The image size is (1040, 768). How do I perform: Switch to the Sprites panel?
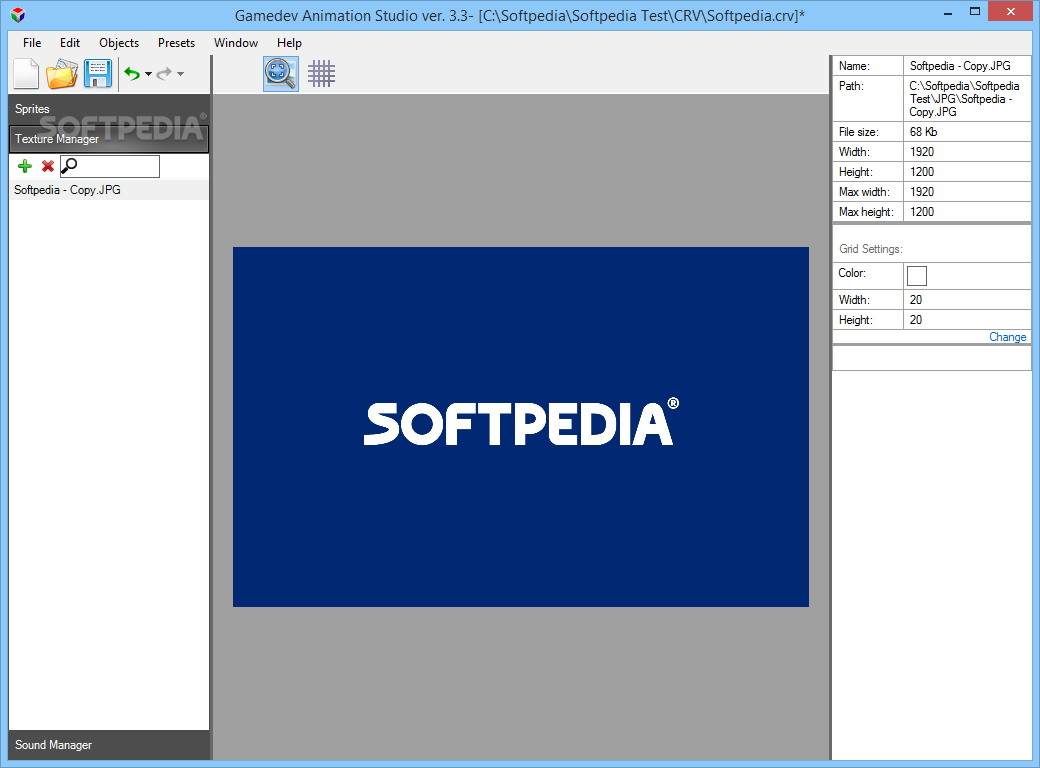click(109, 109)
